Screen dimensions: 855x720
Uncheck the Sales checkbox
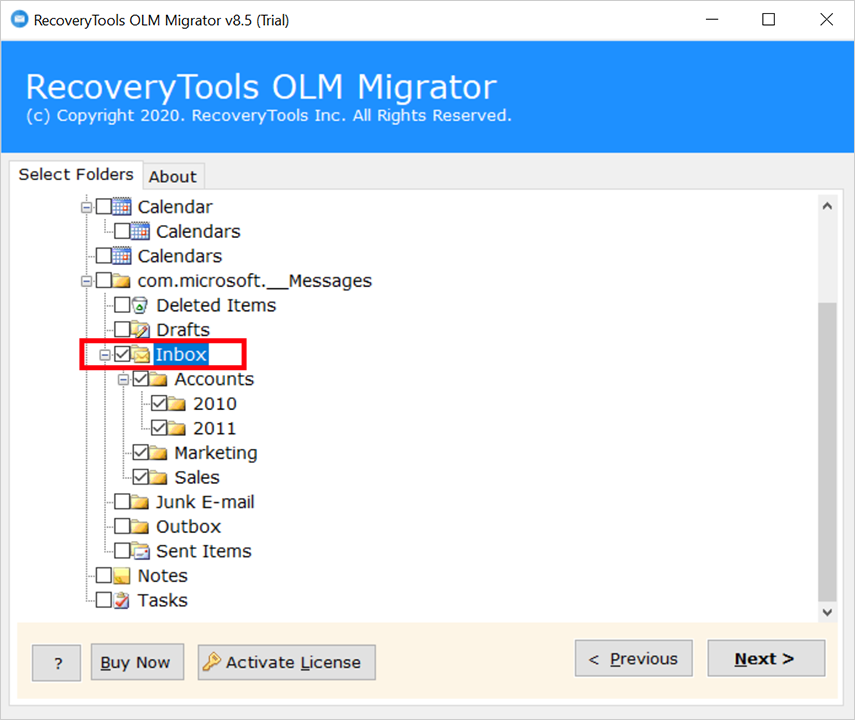pos(141,477)
